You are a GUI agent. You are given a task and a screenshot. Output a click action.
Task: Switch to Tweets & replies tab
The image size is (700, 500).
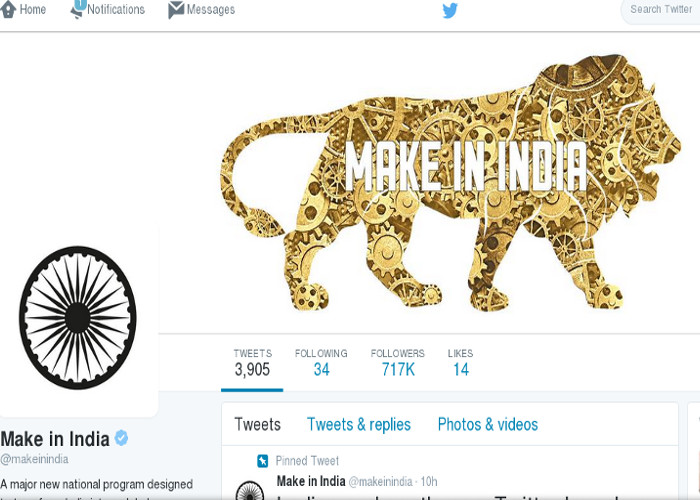point(358,424)
